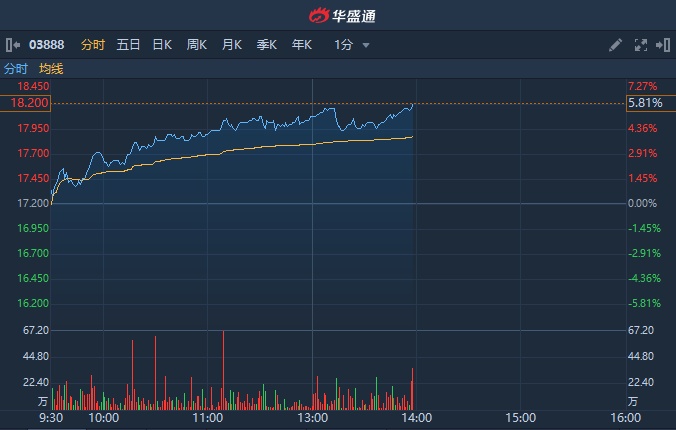Expand chart to fullscreen

click(641, 45)
